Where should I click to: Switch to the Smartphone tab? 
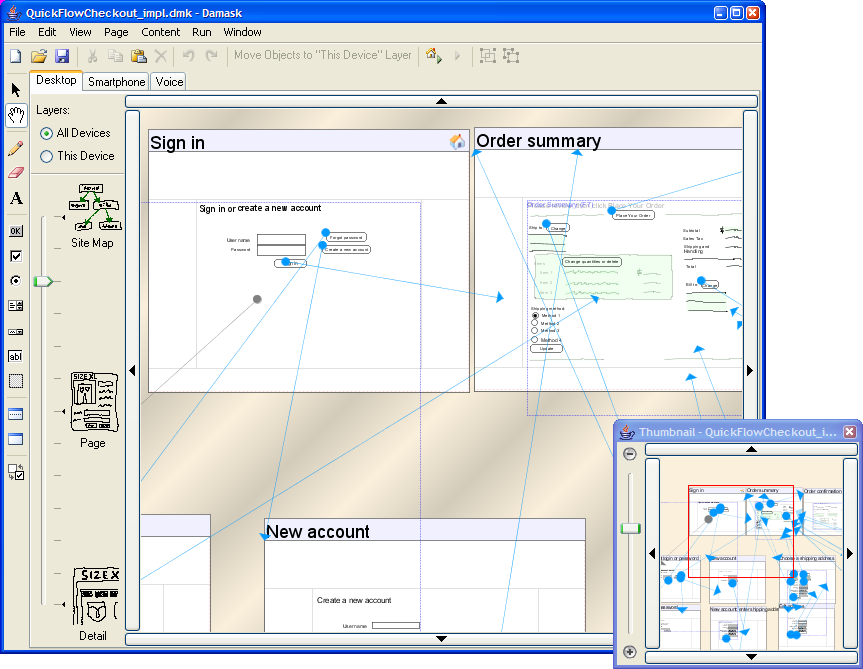coord(116,82)
